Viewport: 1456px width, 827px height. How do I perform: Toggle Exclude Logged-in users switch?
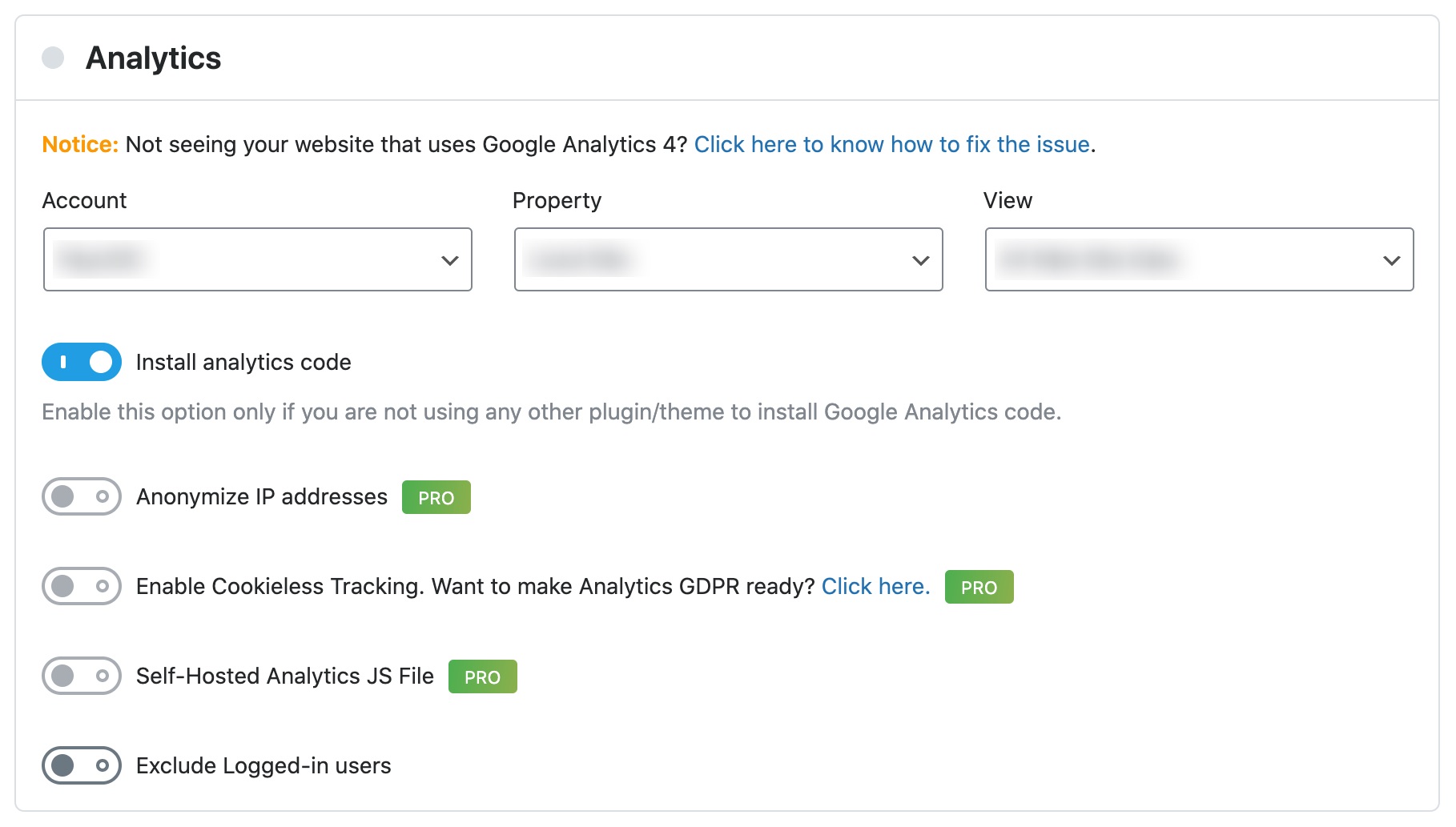[82, 765]
